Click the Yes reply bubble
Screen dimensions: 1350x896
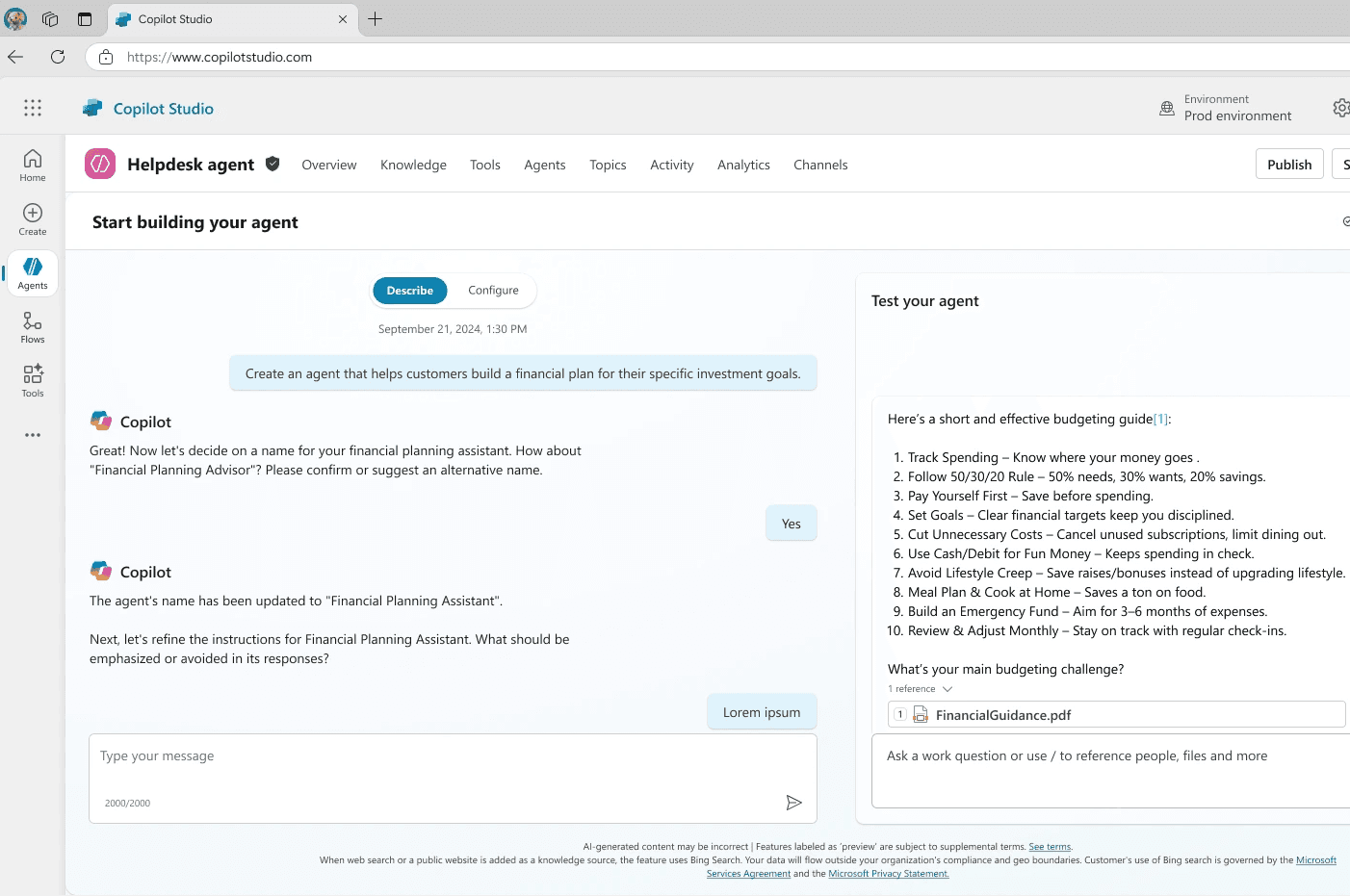coord(792,524)
